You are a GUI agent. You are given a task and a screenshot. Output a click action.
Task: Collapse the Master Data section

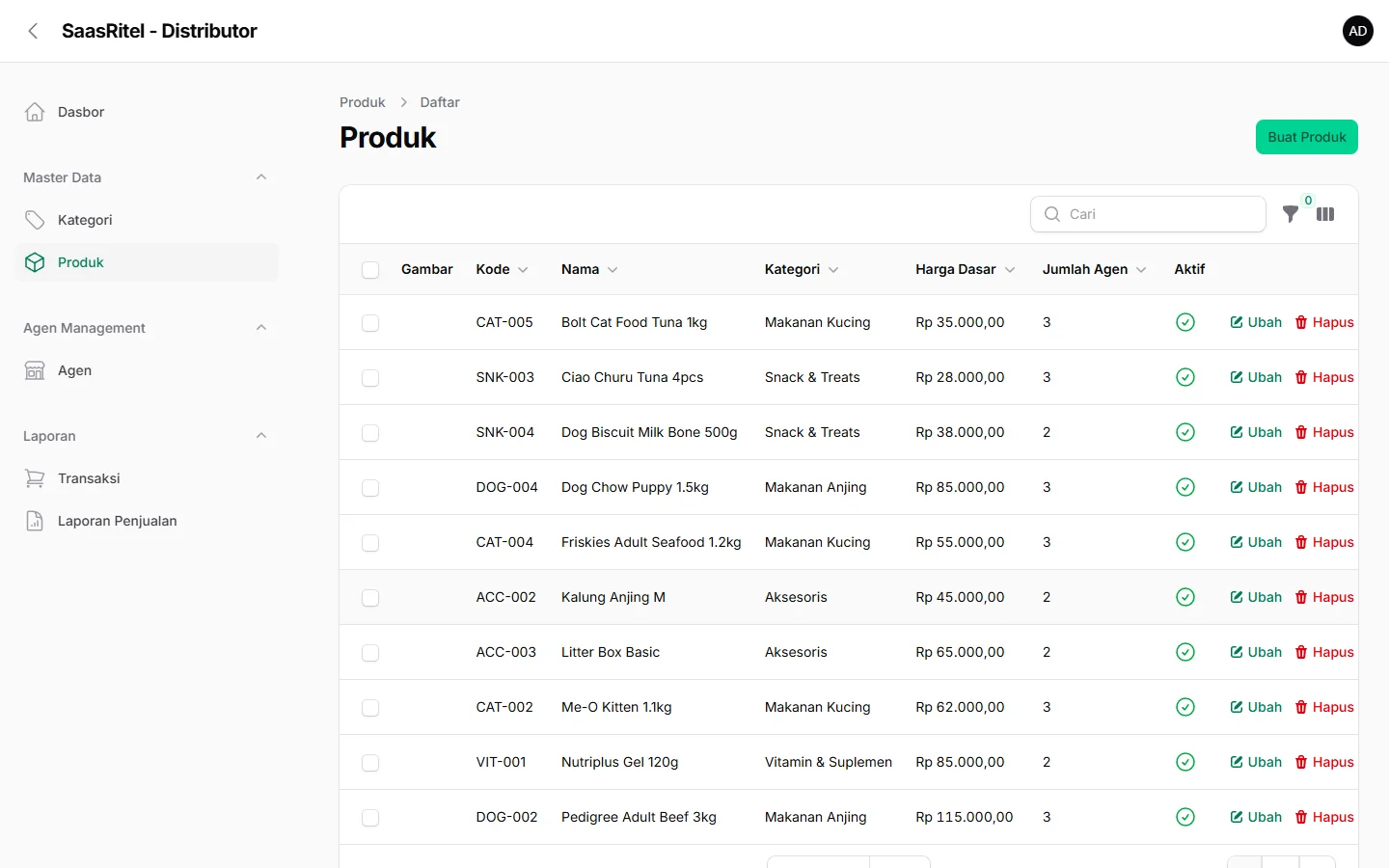(x=261, y=177)
